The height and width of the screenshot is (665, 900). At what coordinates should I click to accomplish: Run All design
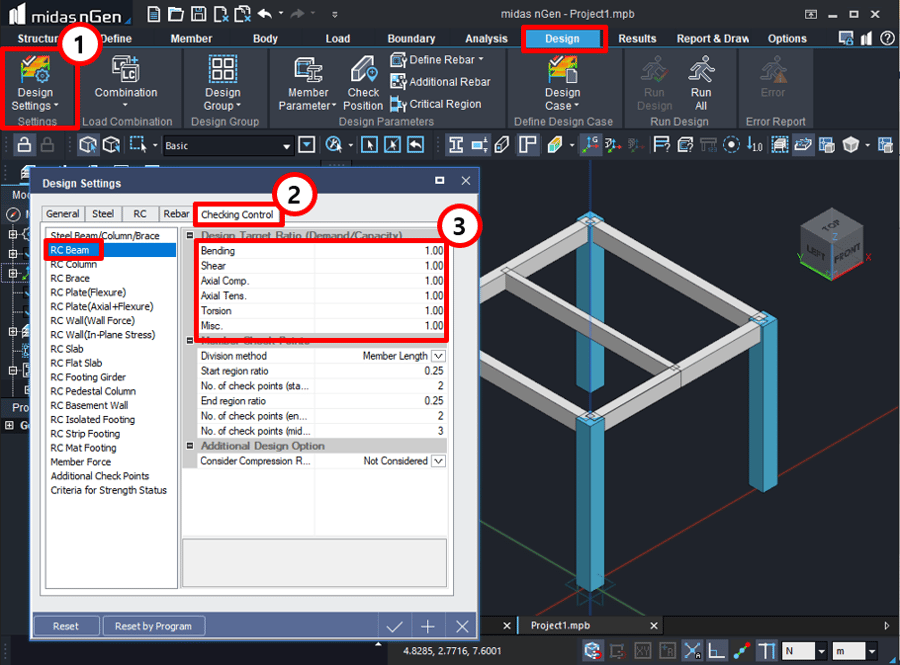coord(701,83)
